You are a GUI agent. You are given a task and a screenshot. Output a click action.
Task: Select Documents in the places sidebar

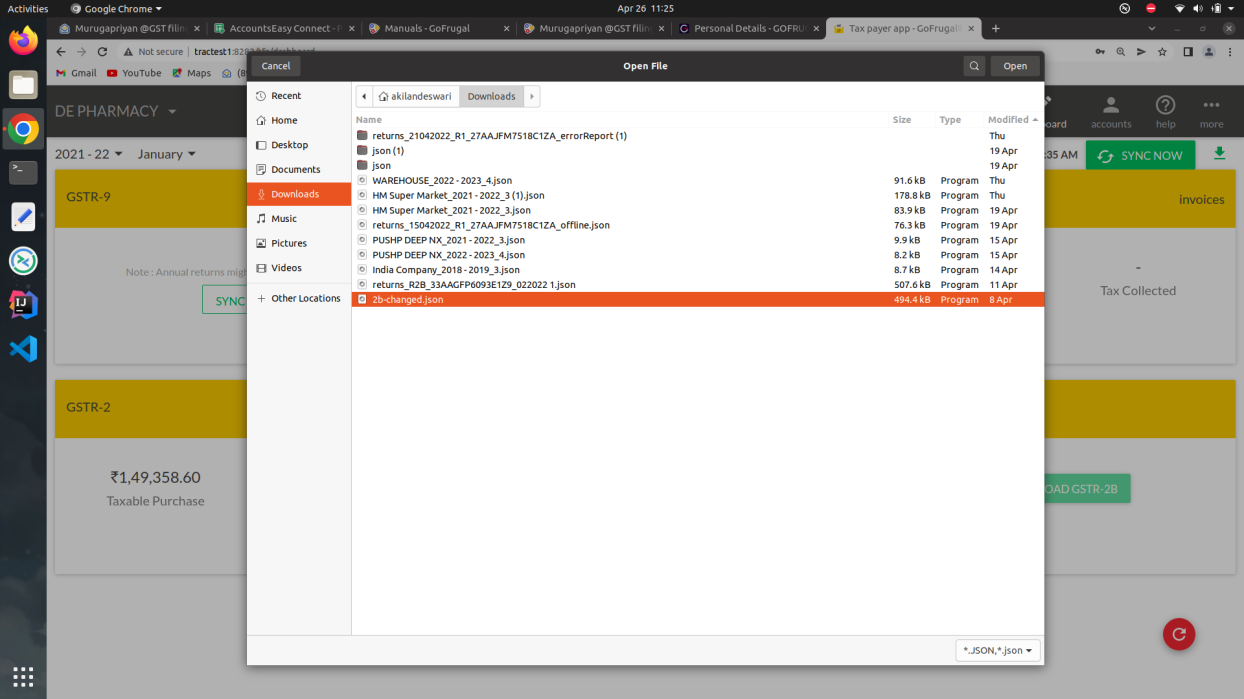point(299,170)
